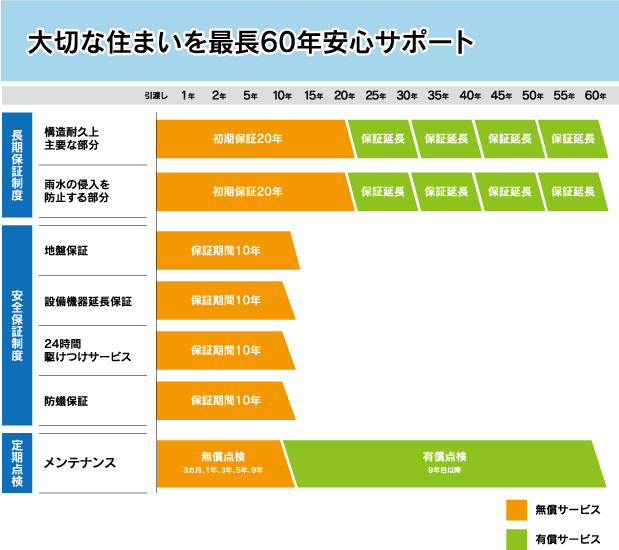Click 保証延長 block under 25年 in 雨水の侵入 row
The height and width of the screenshot is (550, 619).
[383, 191]
